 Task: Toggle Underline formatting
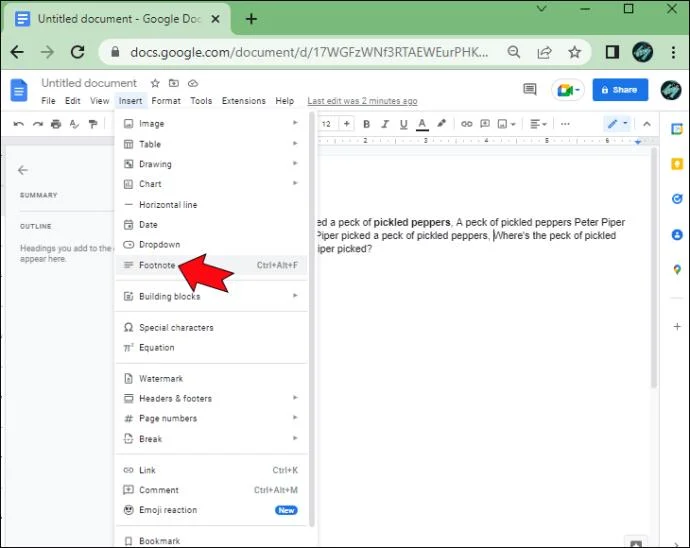pyautogui.click(x=403, y=125)
